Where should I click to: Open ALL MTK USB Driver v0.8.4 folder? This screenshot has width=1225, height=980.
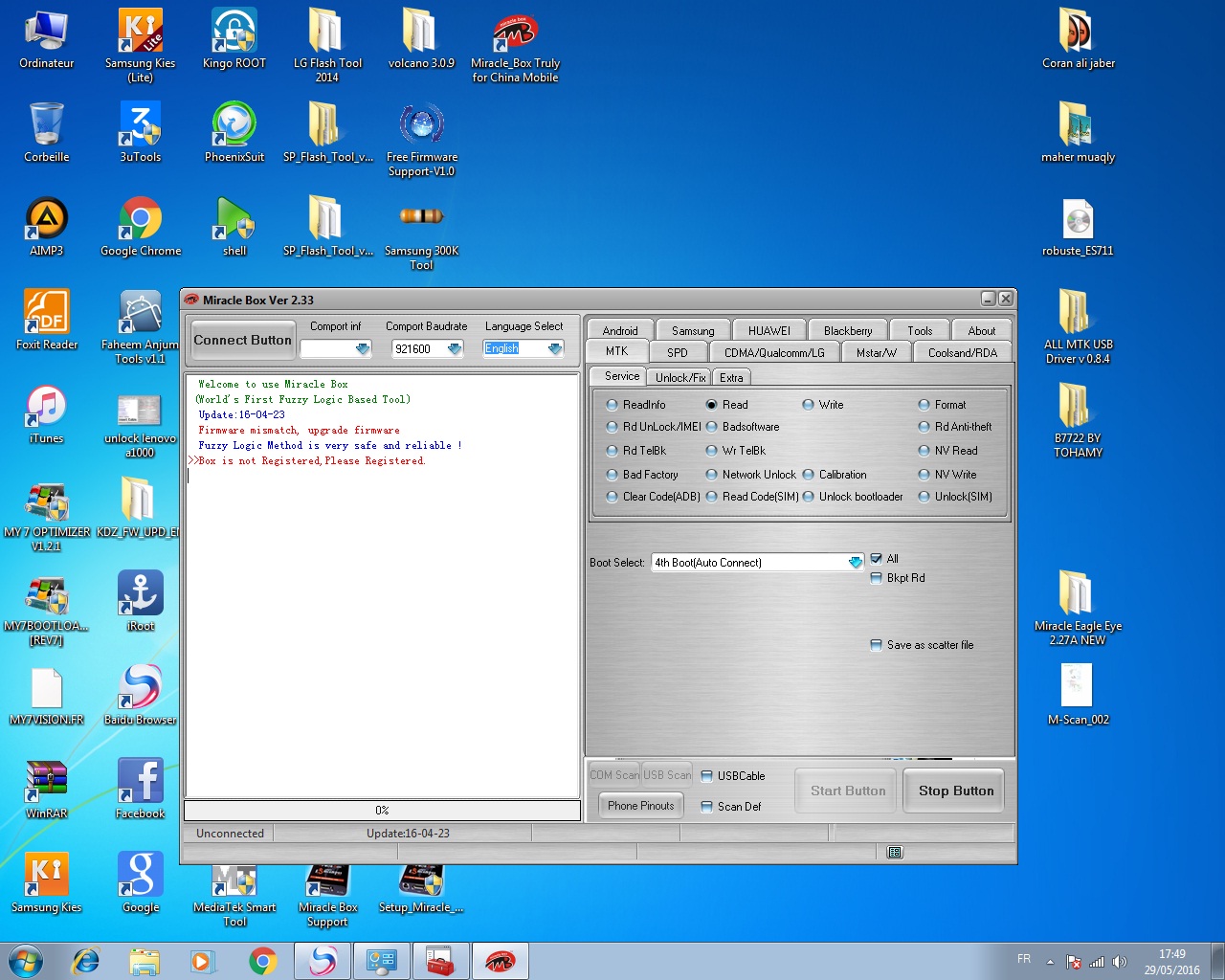pyautogui.click(x=1079, y=326)
